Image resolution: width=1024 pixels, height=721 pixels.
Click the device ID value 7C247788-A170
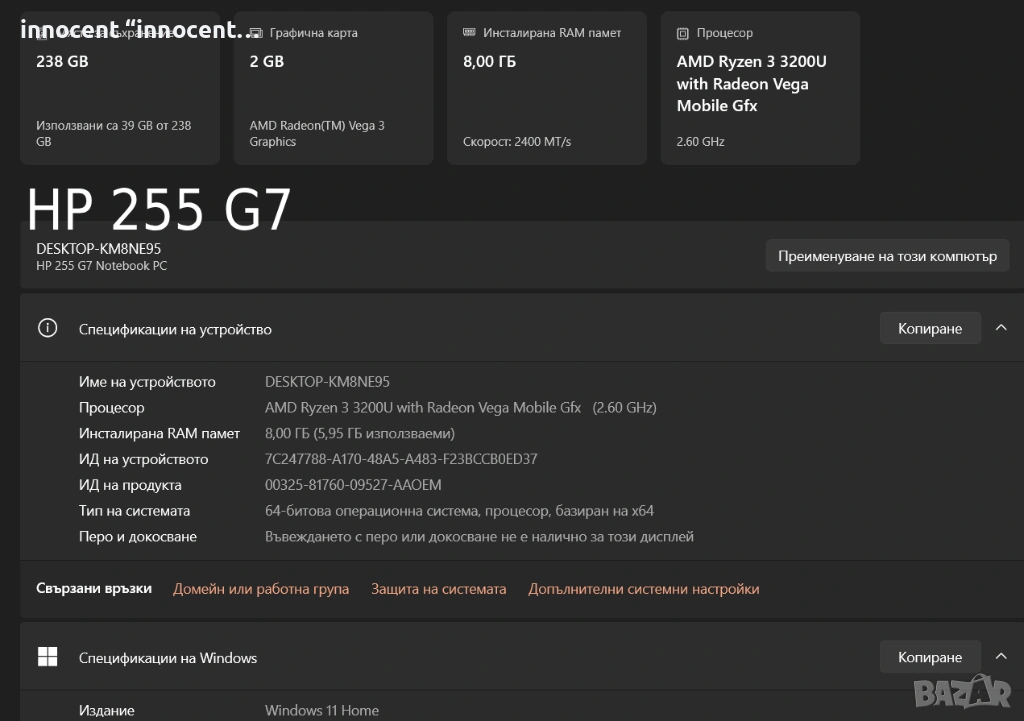click(401, 459)
